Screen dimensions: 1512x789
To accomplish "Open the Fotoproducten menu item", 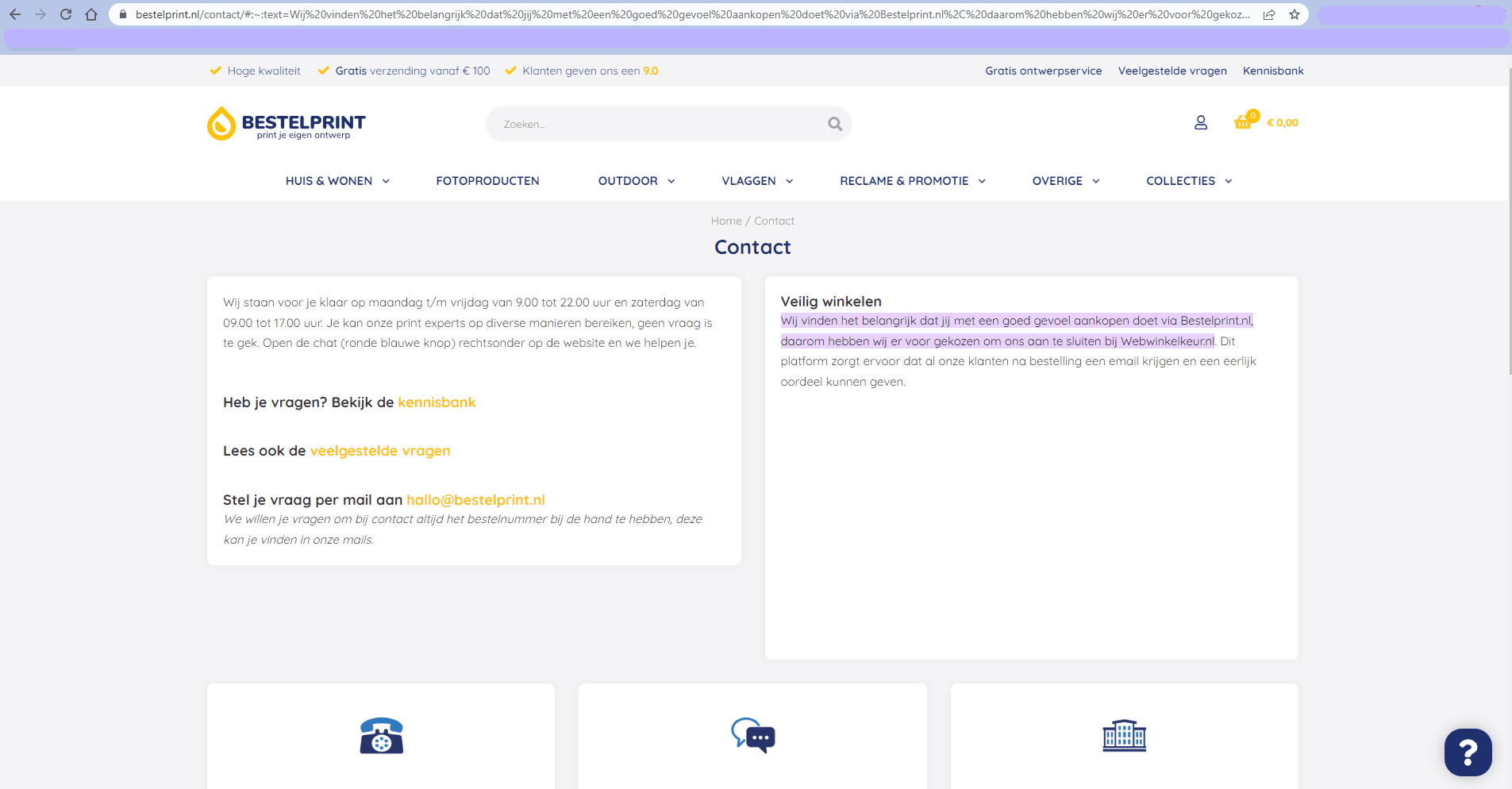I will point(487,181).
